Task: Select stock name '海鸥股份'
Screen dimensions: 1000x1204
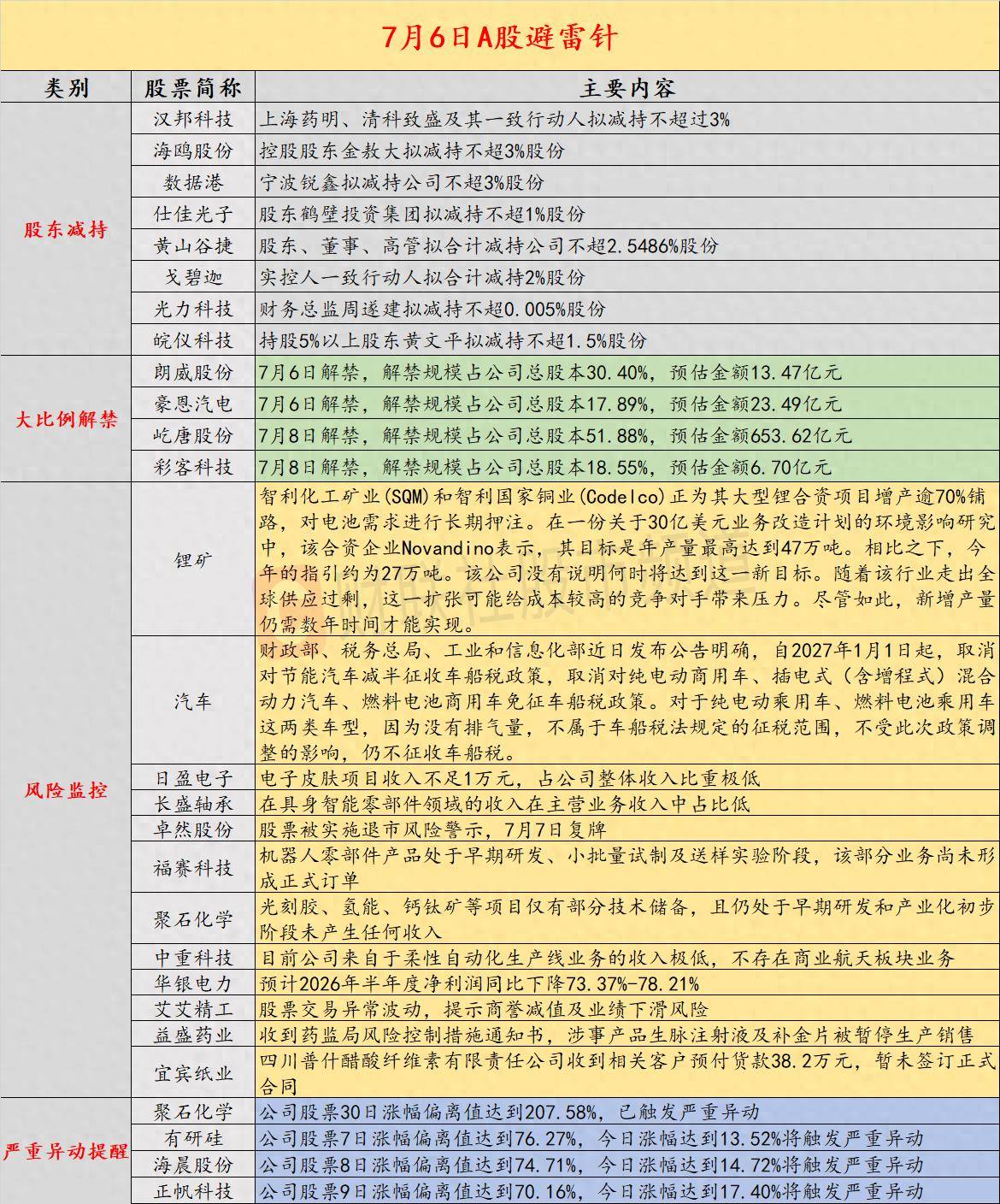Action: (193, 150)
